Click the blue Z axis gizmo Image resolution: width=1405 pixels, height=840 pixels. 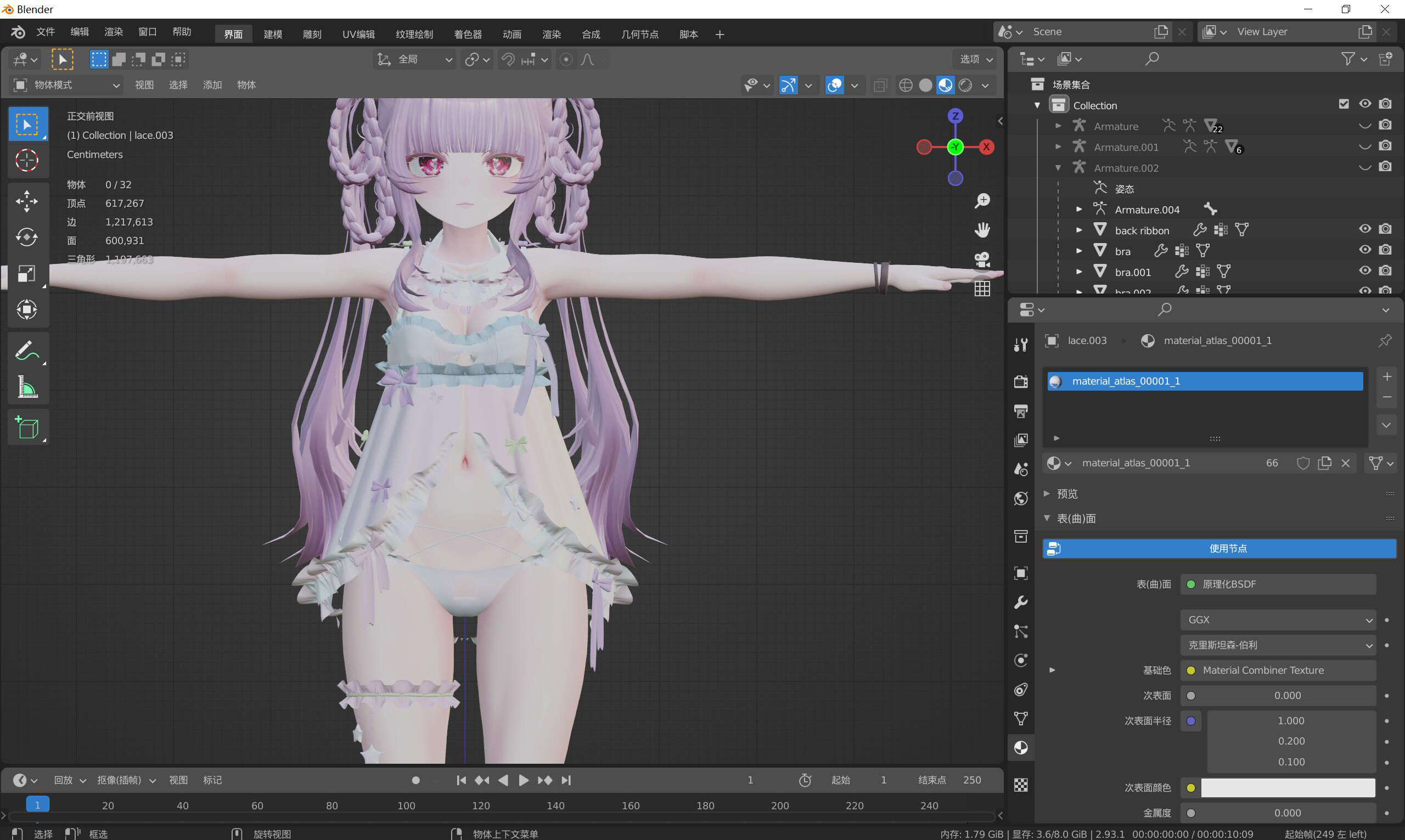(955, 115)
